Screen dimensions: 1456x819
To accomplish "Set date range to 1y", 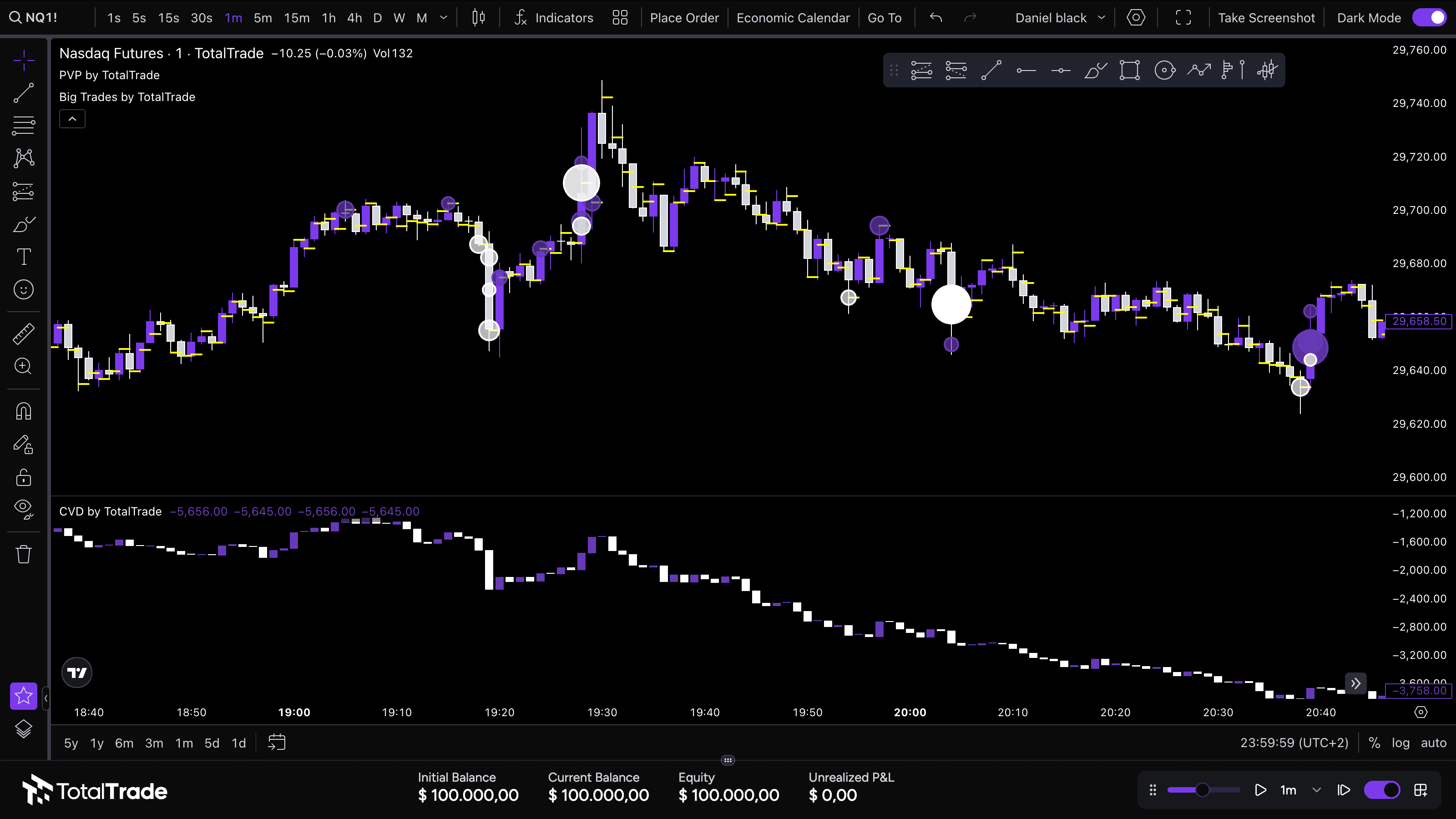I will click(x=96, y=743).
